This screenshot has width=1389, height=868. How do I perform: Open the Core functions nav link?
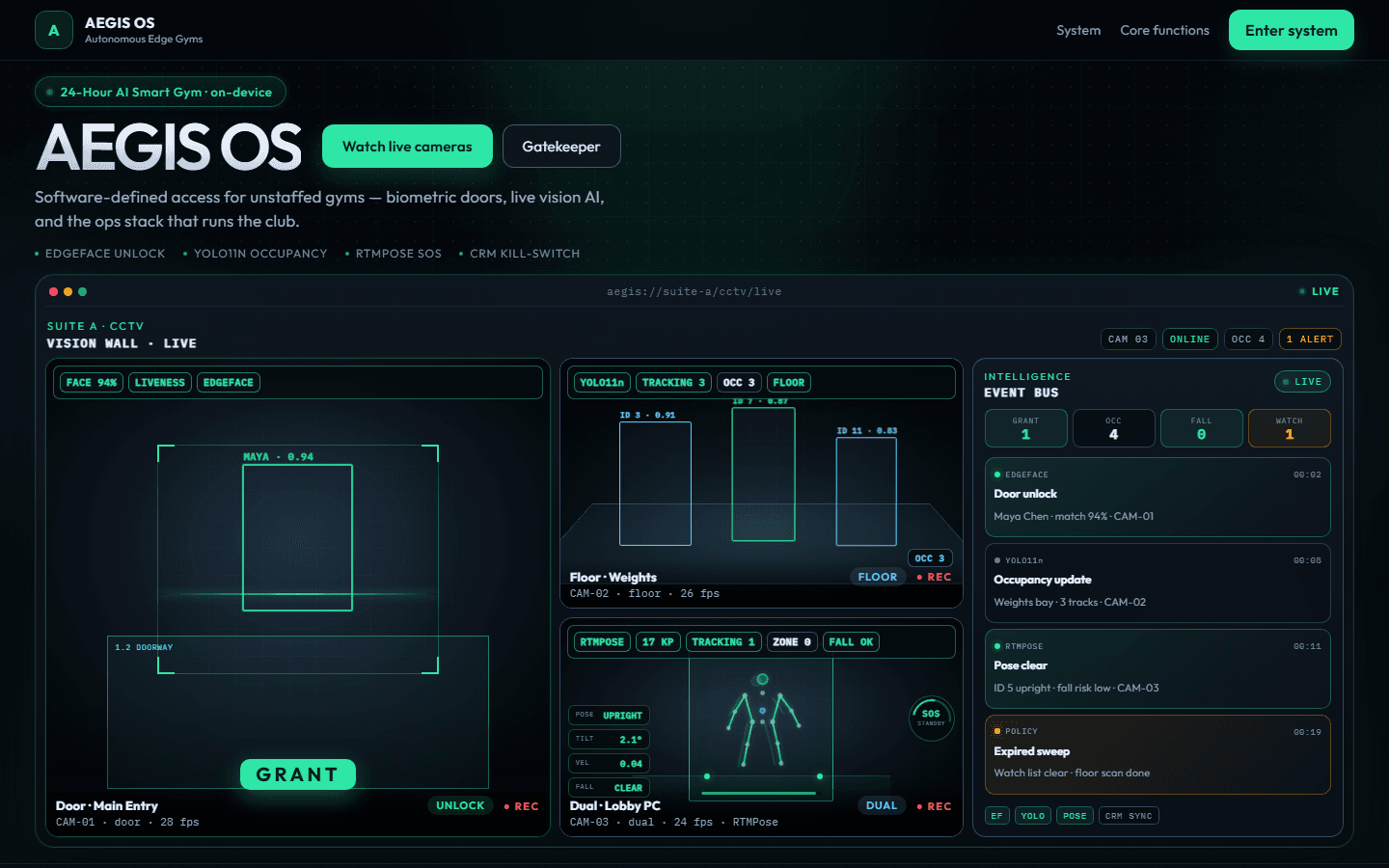pos(1164,30)
